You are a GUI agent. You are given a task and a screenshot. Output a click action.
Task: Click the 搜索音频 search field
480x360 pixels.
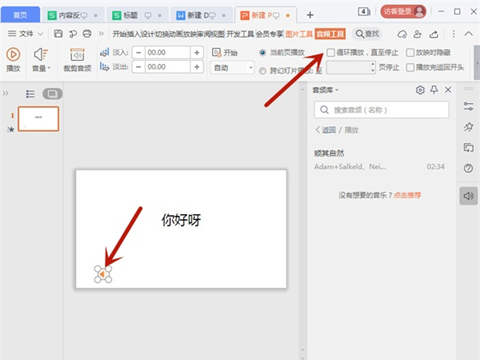point(381,110)
